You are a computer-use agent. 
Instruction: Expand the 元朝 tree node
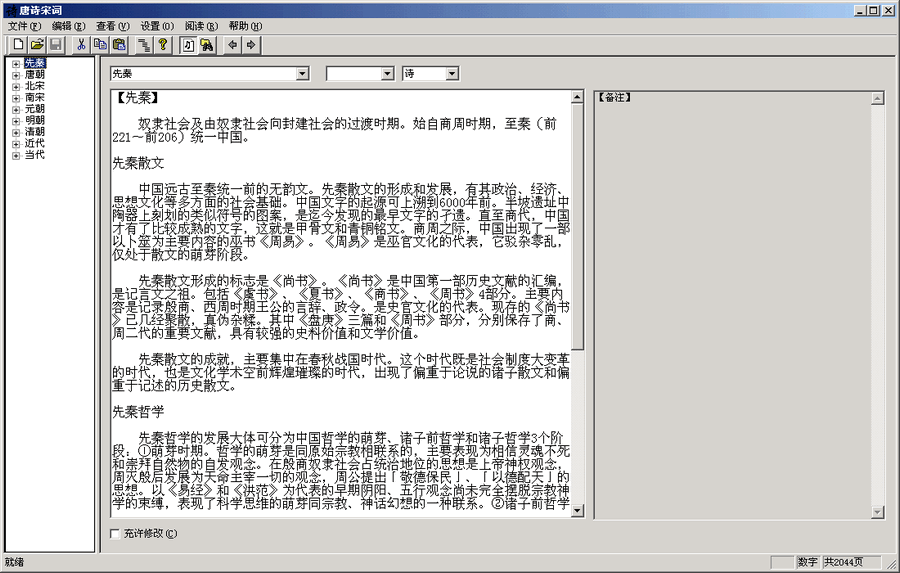[x=16, y=110]
